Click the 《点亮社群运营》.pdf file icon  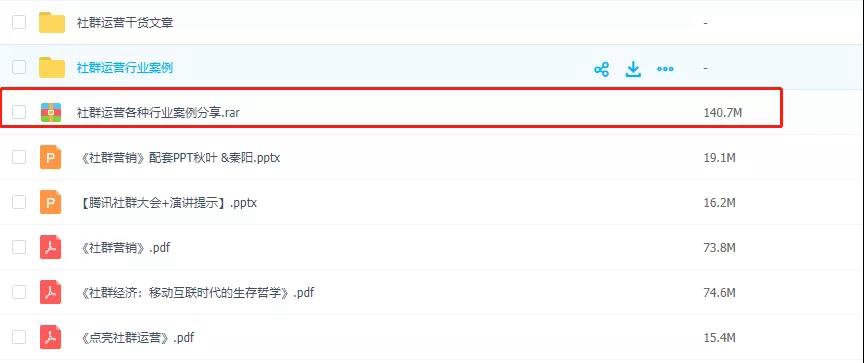click(x=51, y=337)
